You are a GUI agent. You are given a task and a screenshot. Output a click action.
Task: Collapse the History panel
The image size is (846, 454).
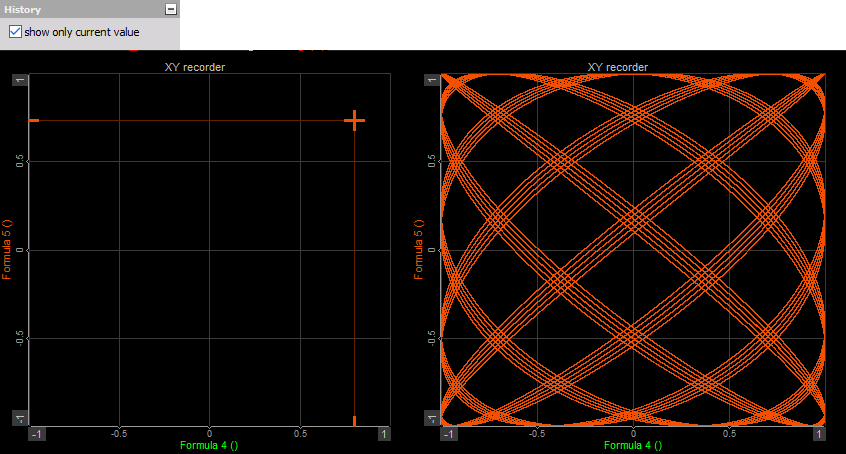click(170, 9)
